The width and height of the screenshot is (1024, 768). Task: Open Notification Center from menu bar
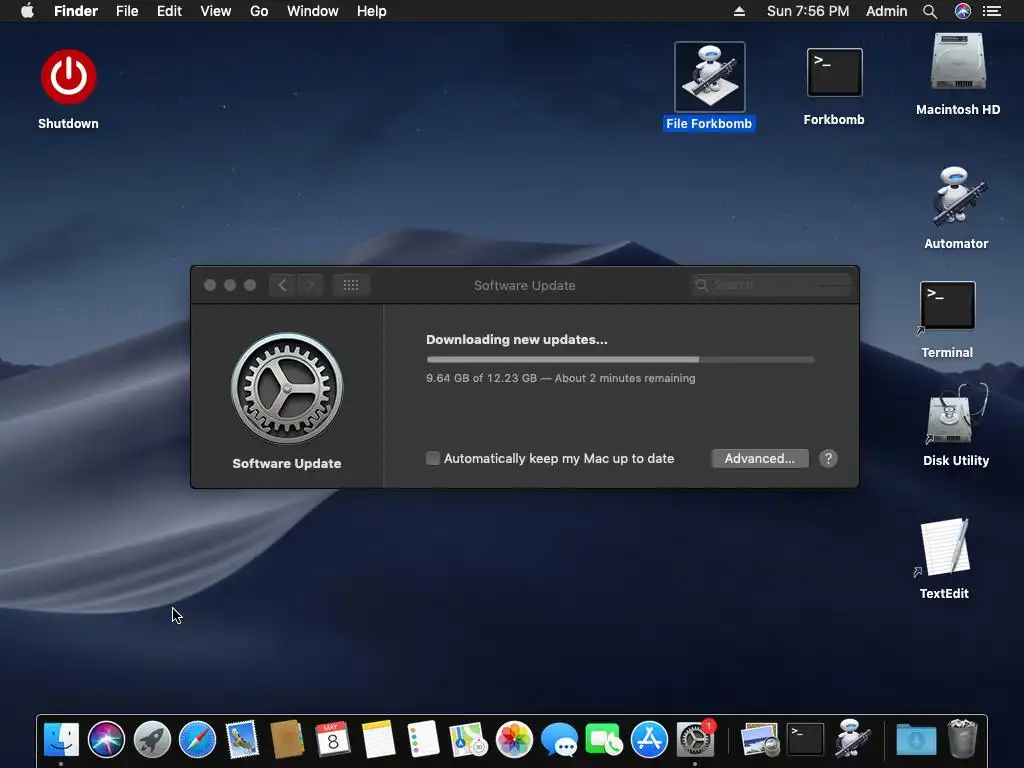[992, 11]
